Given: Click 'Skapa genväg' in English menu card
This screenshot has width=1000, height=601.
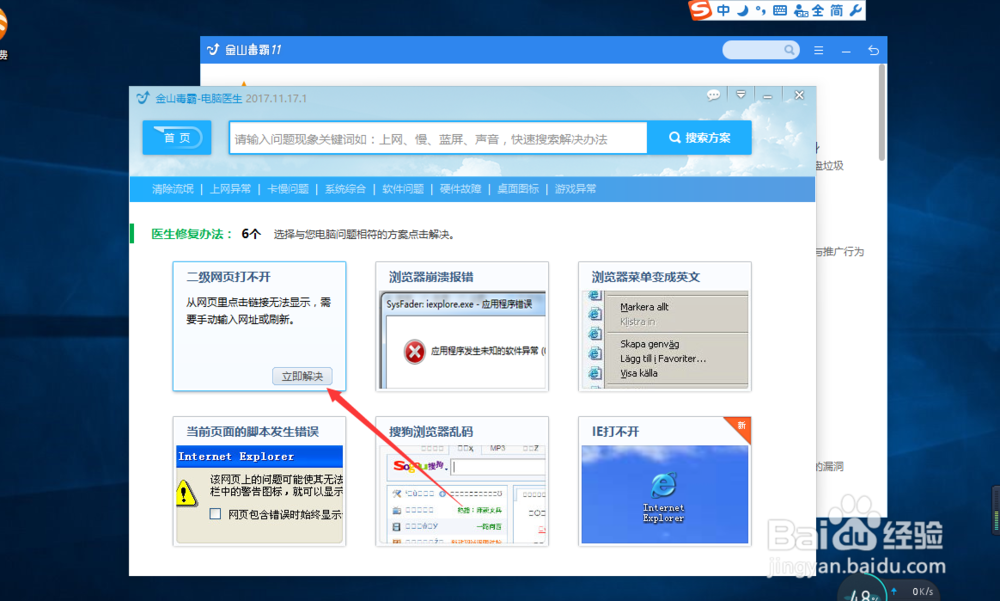Looking at the screenshot, I should 649,344.
